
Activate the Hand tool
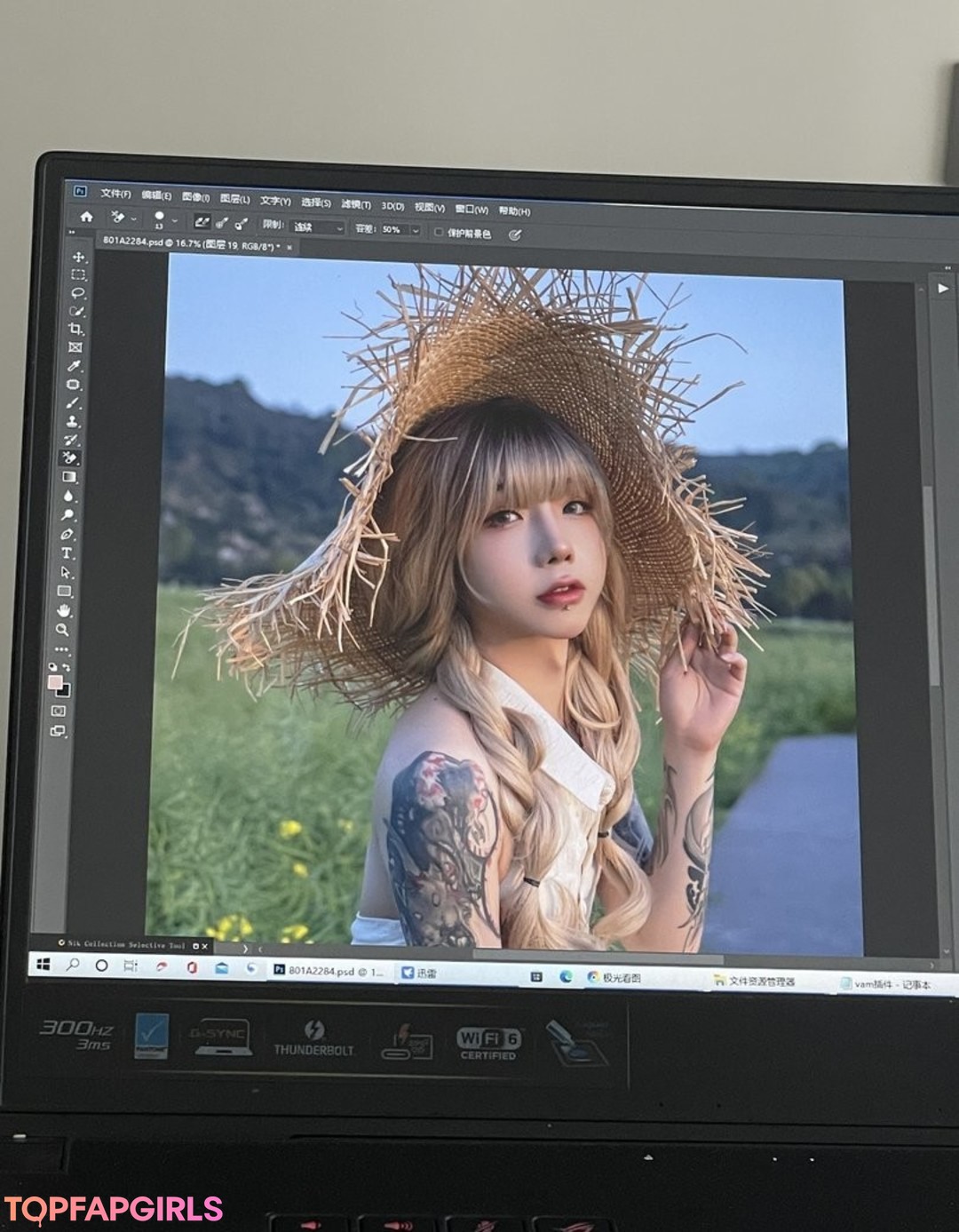point(64,610)
